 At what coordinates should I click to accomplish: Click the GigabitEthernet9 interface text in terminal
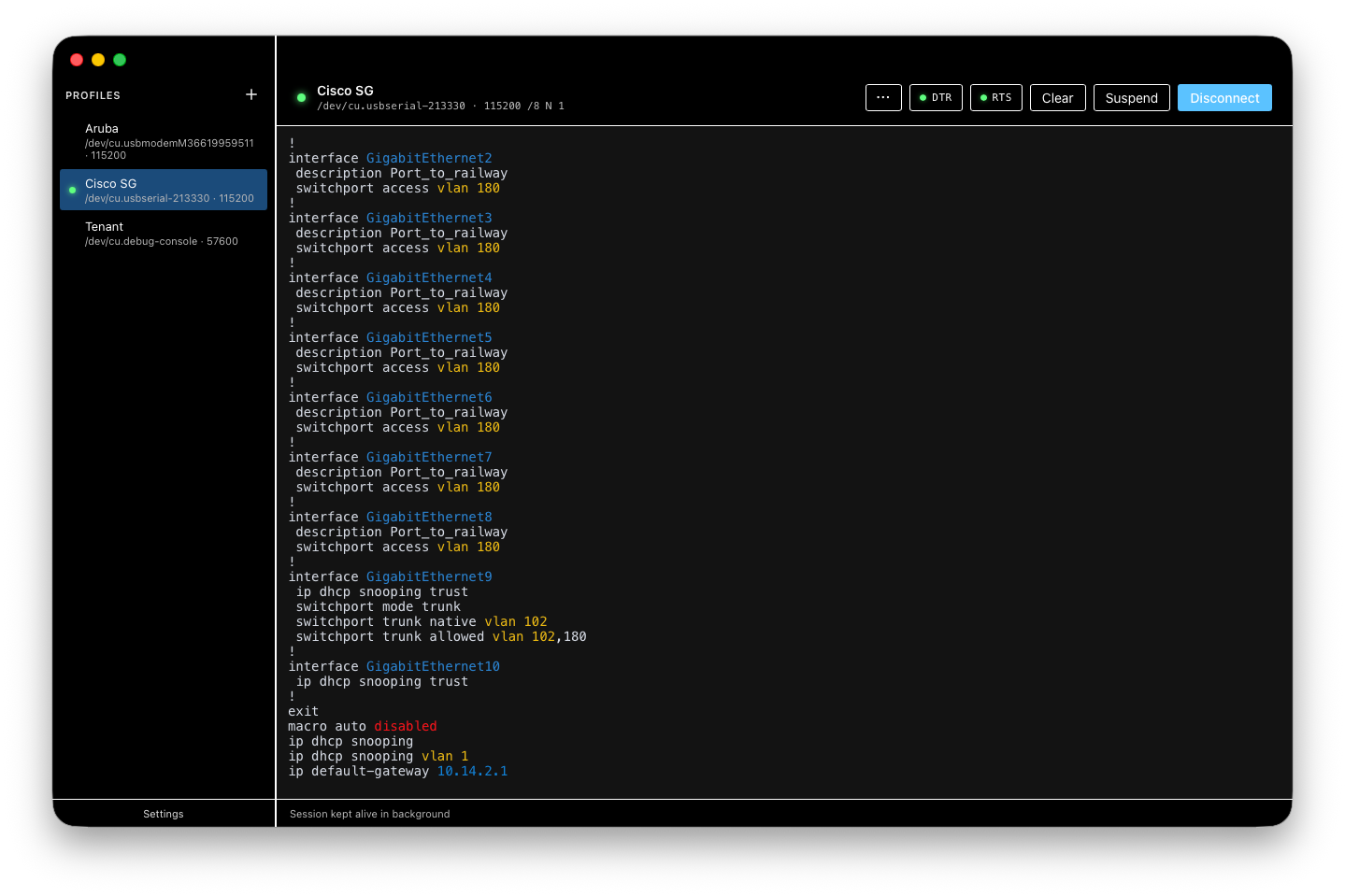coord(428,576)
